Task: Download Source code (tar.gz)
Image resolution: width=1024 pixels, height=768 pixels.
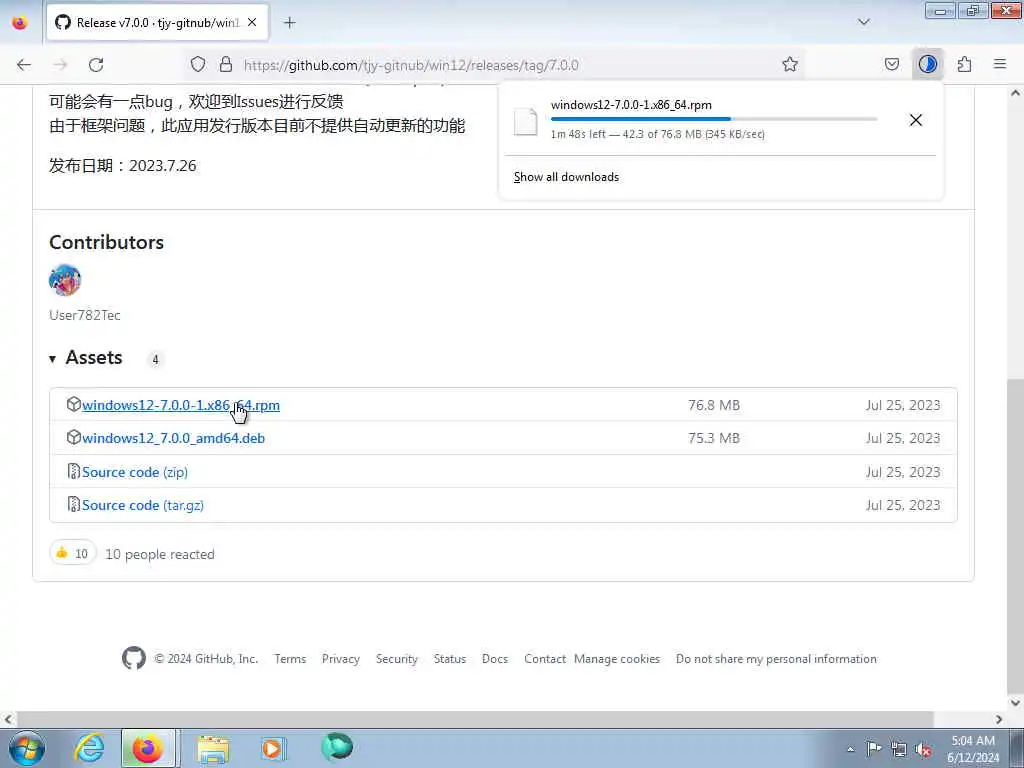Action: pyautogui.click(x=143, y=505)
